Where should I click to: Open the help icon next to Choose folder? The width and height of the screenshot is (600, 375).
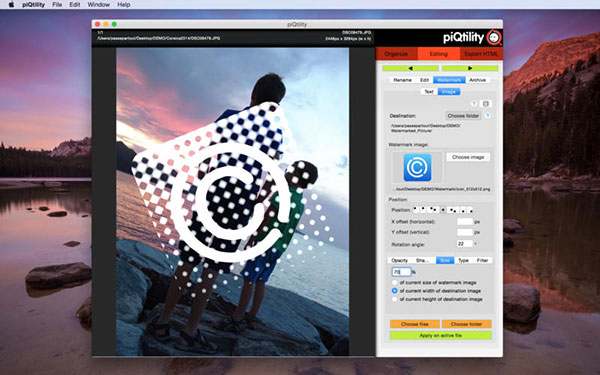point(488,116)
